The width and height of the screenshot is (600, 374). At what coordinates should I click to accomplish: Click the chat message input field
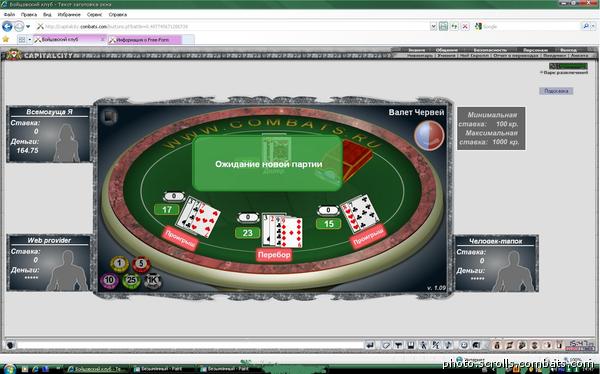coord(189,345)
